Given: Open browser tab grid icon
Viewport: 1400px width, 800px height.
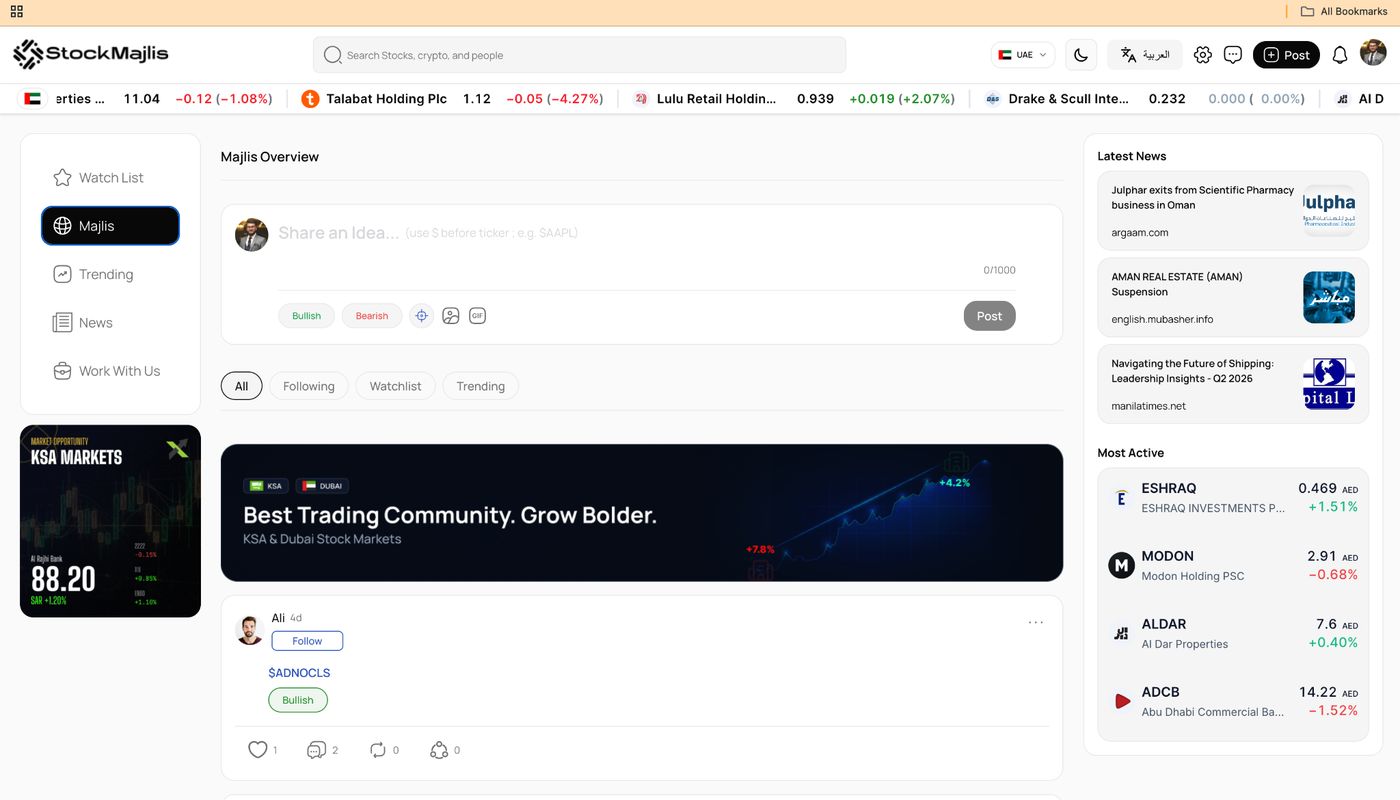Looking at the screenshot, I should click(x=16, y=11).
